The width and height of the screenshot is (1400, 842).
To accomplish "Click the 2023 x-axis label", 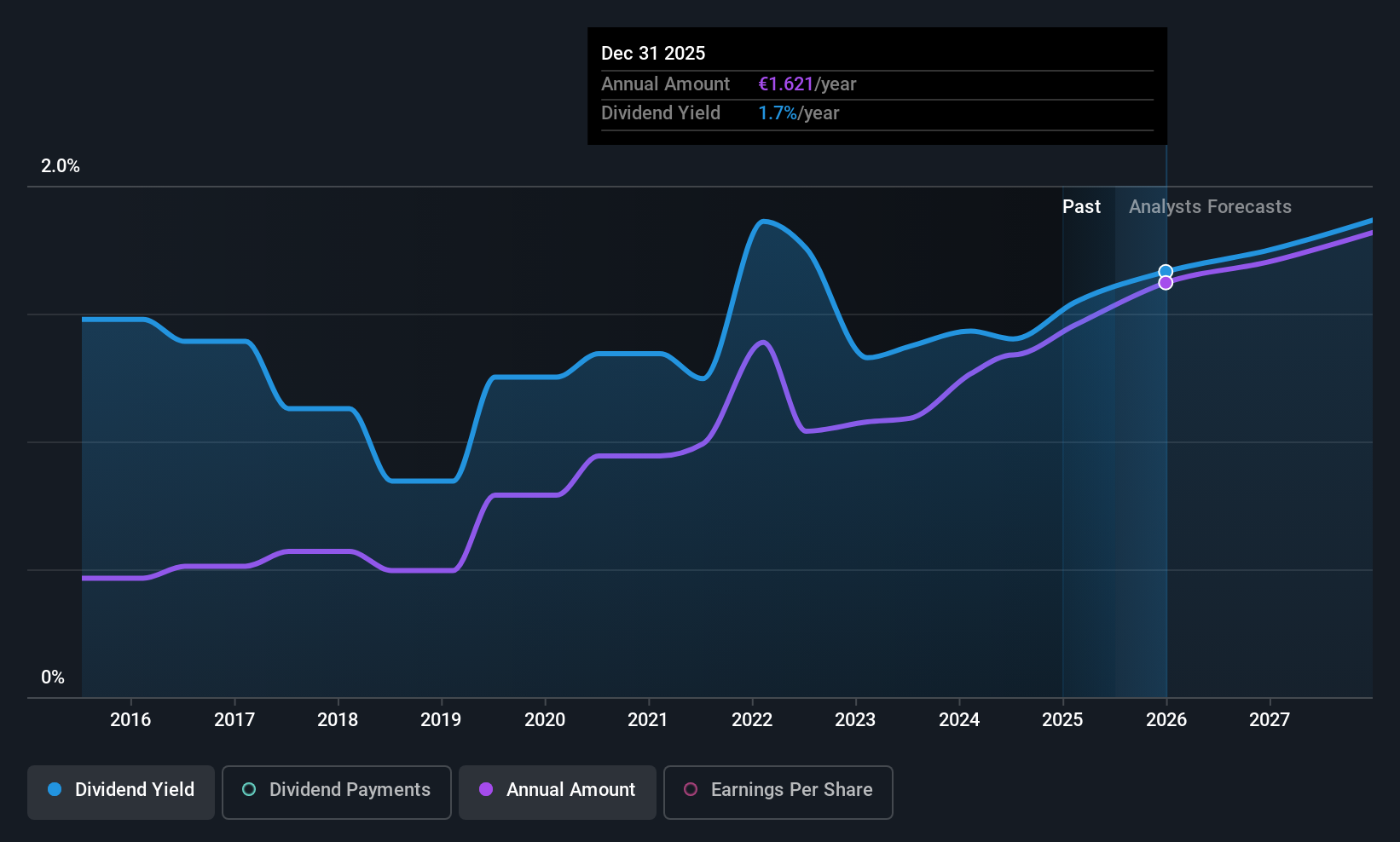I will (x=855, y=720).
